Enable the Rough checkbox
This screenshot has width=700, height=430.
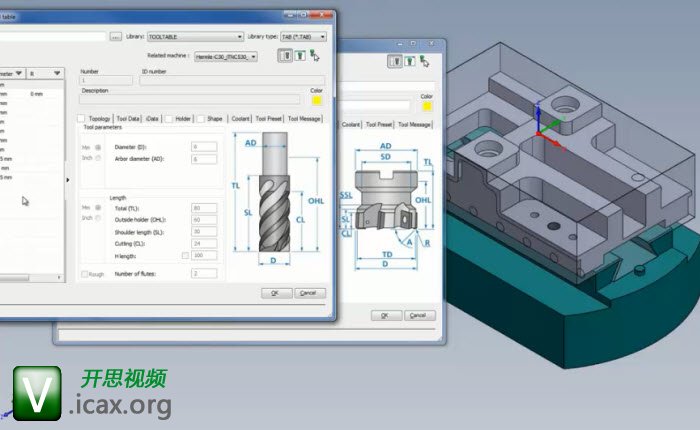(84, 274)
